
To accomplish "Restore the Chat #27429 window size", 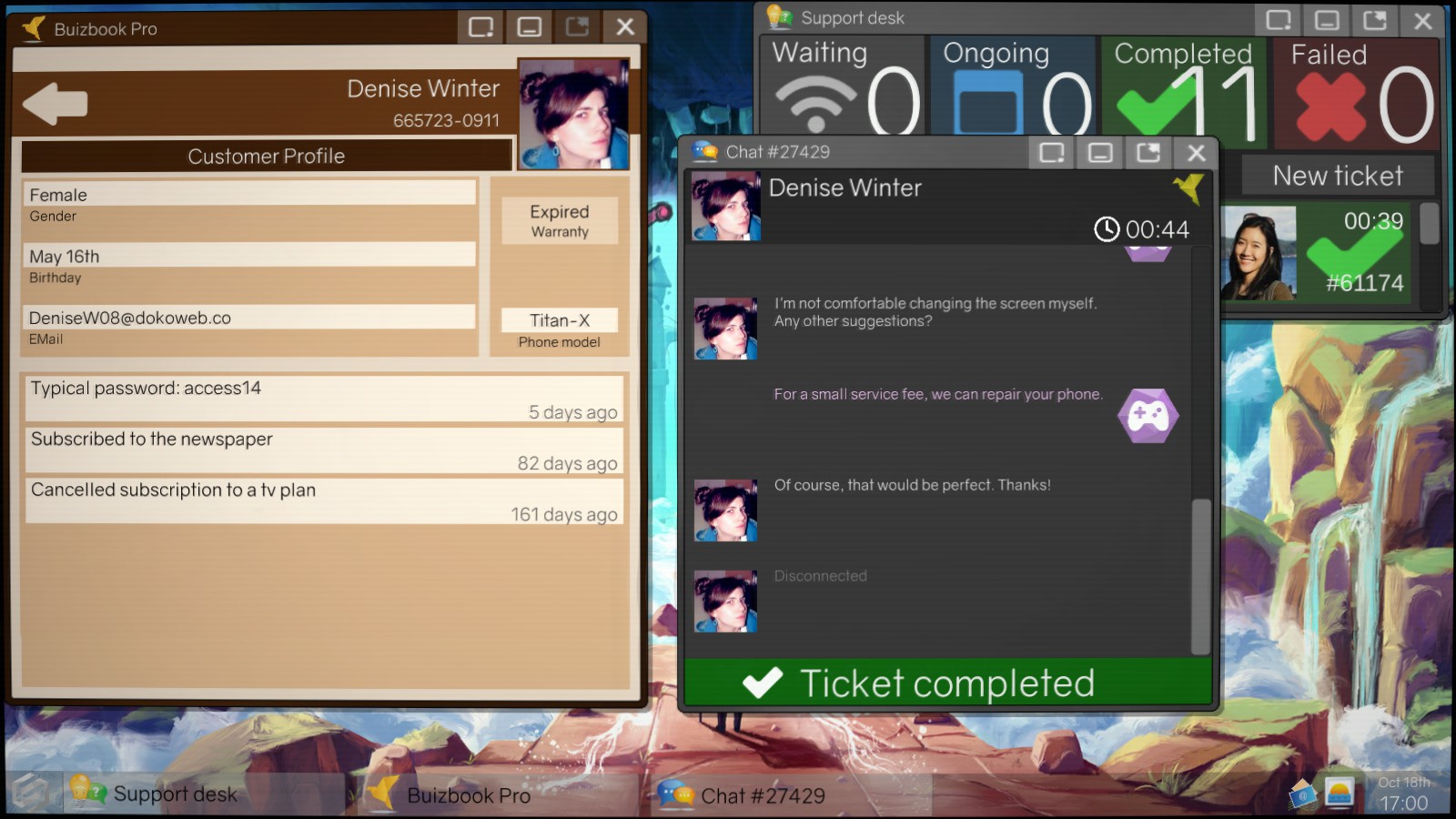I will click(1052, 153).
